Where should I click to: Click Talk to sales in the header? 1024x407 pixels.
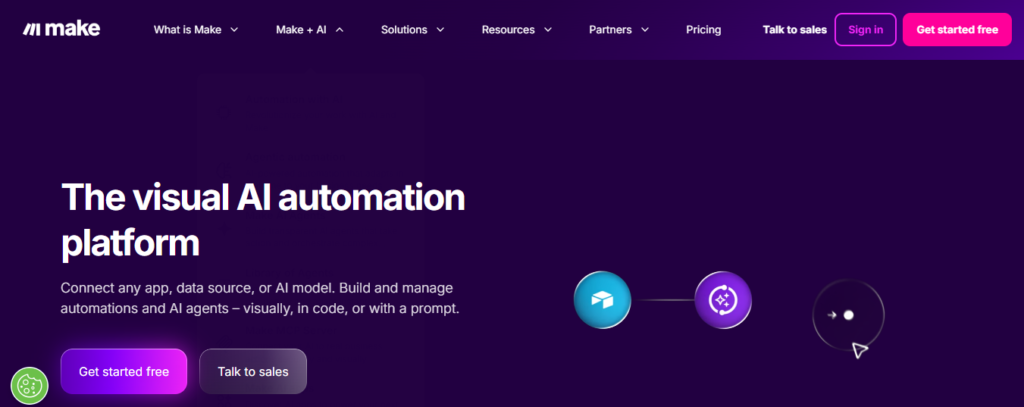794,29
